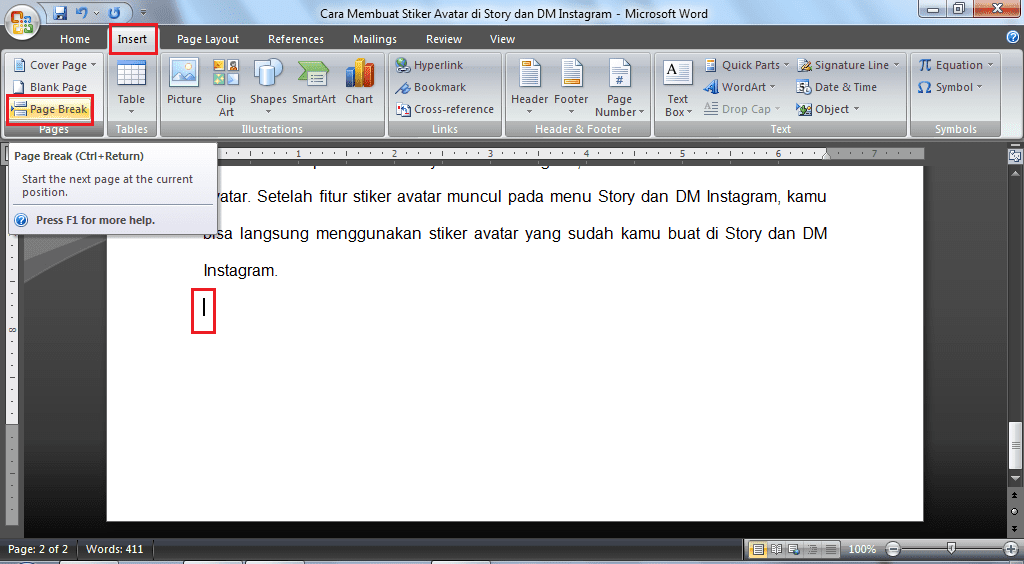Viewport: 1024px width, 564px height.
Task: Switch to Full Screen Reading view
Action: coord(776,549)
